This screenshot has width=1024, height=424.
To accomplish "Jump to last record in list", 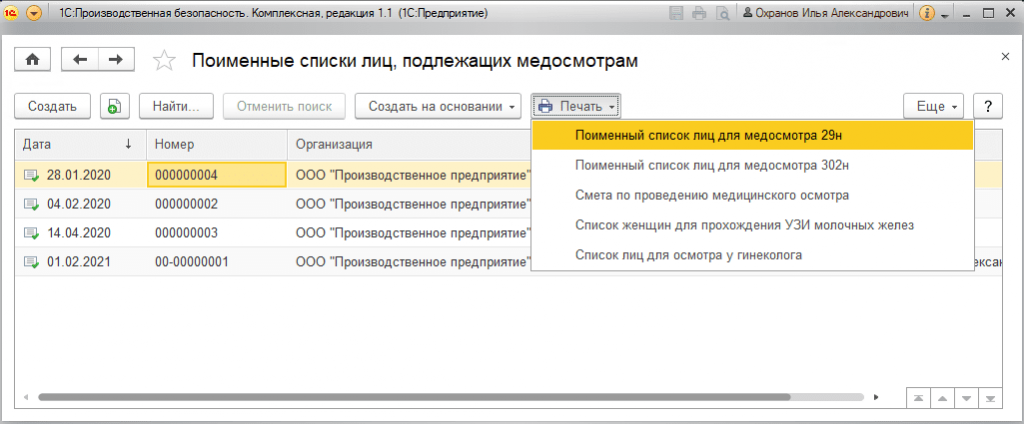I will pyautogui.click(x=991, y=398).
